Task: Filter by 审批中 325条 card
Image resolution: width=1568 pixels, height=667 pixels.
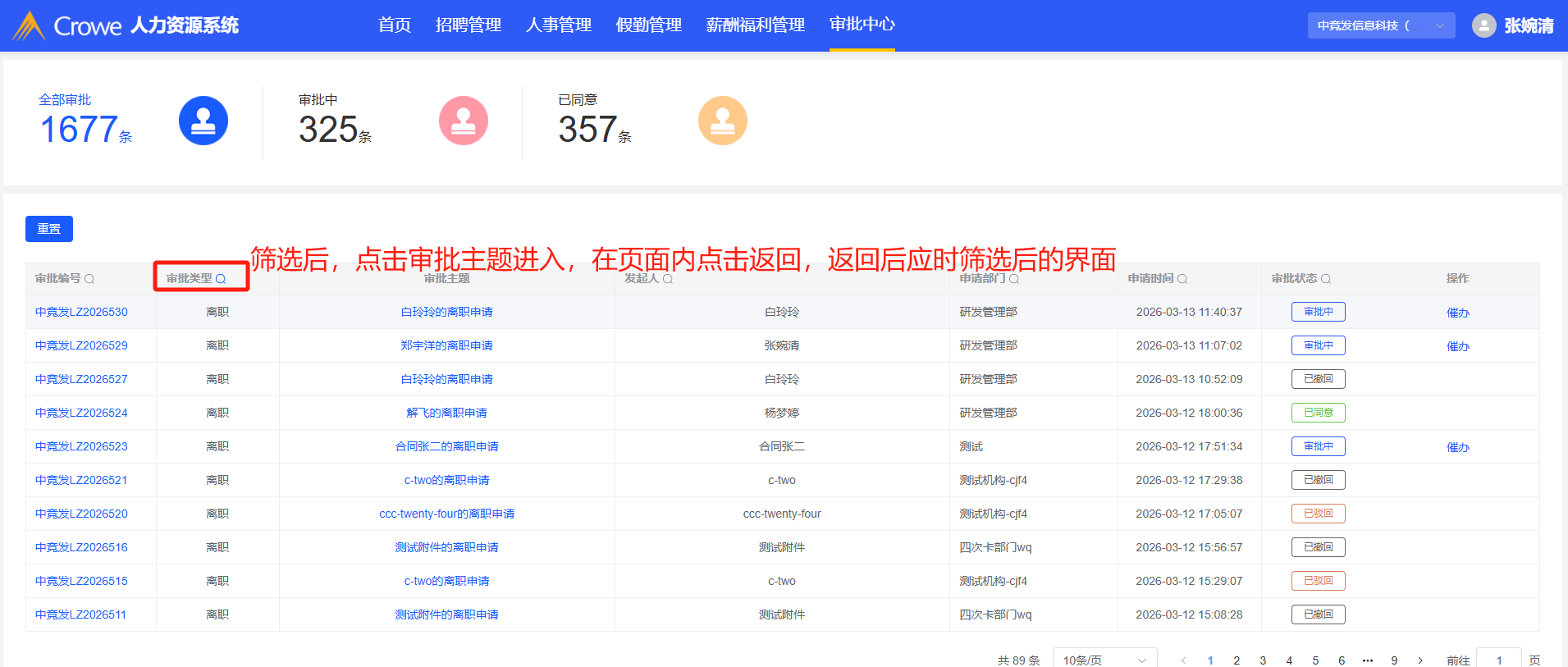Action: [x=393, y=121]
